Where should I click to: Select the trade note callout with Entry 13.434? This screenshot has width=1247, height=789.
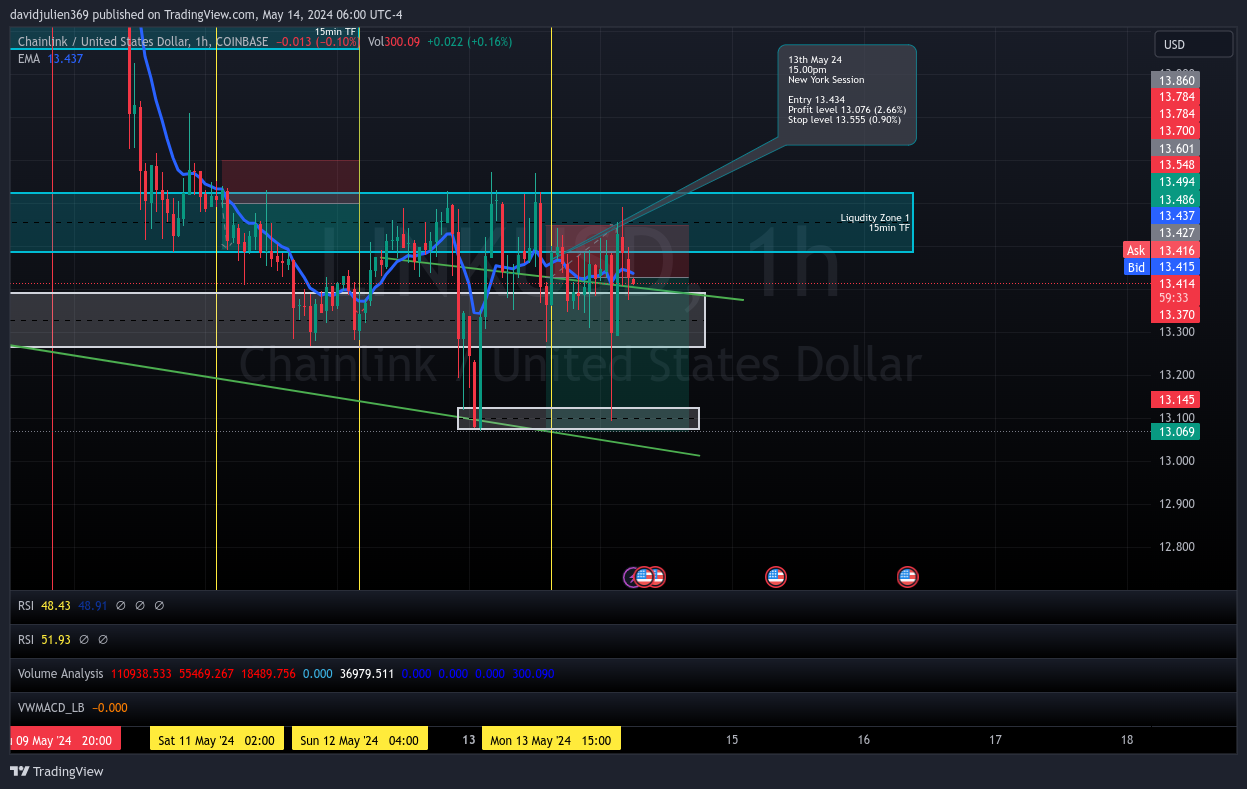pyautogui.click(x=847, y=95)
